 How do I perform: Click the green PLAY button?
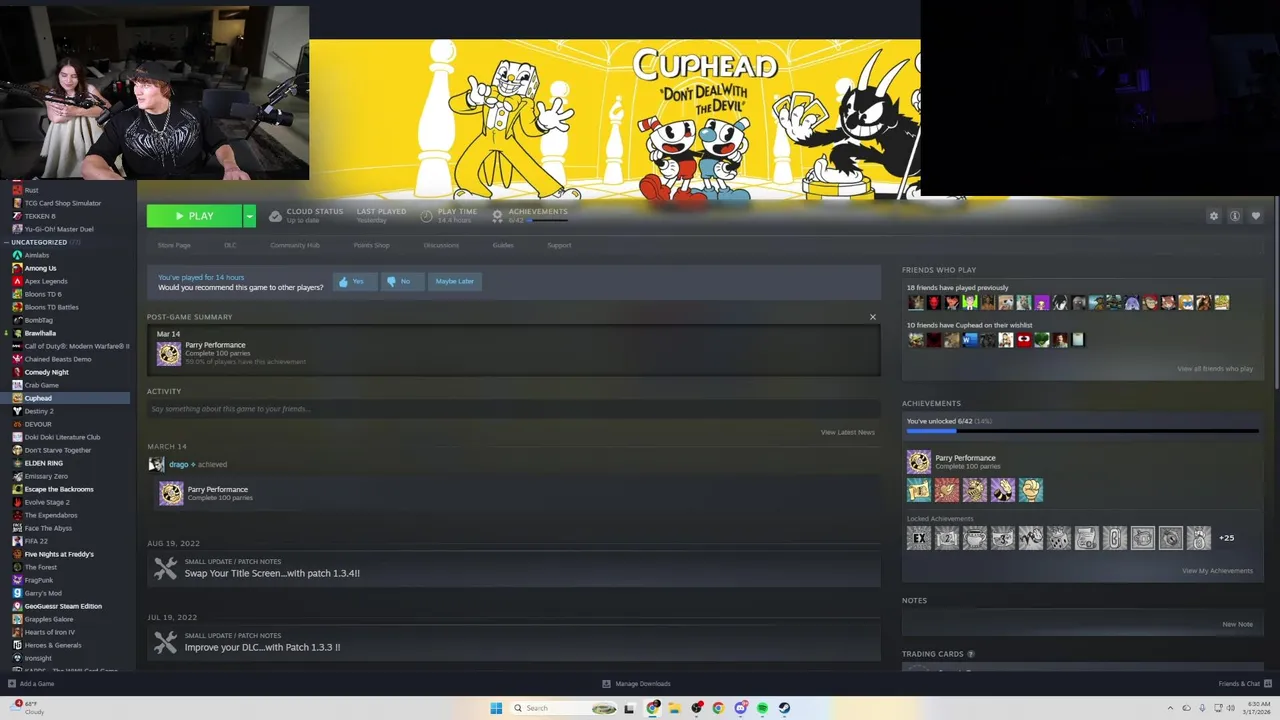click(x=194, y=216)
